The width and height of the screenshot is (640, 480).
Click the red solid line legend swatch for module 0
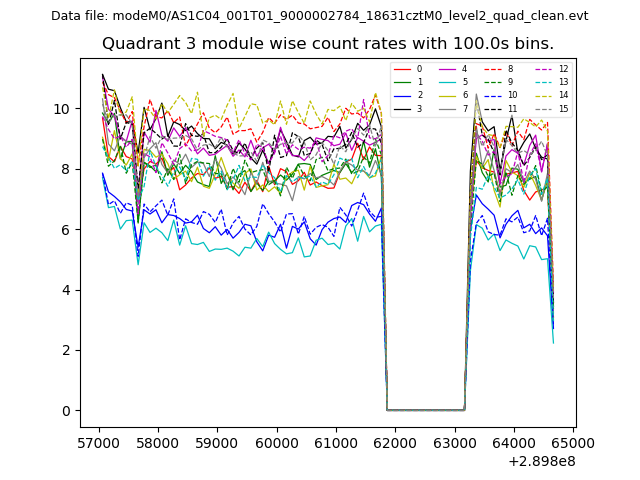(402, 69)
